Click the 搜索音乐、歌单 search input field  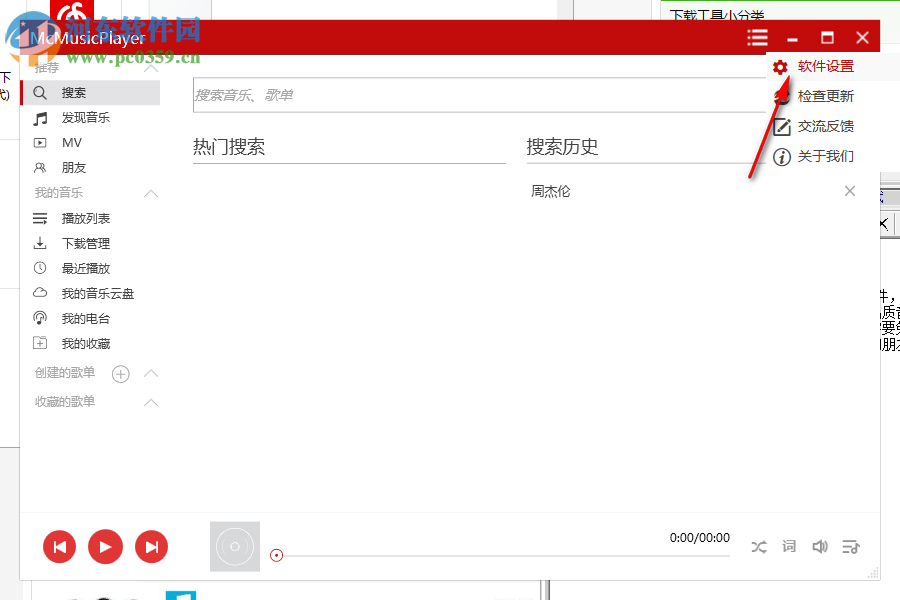[x=400, y=95]
